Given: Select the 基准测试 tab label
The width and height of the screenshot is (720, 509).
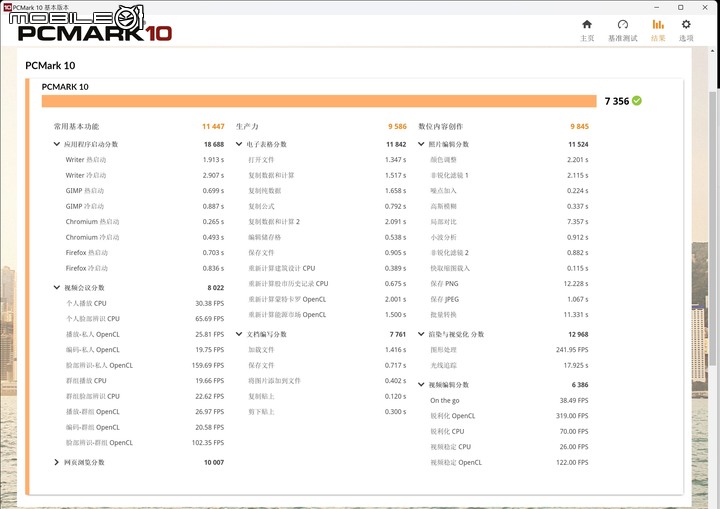Looking at the screenshot, I should [623, 38].
